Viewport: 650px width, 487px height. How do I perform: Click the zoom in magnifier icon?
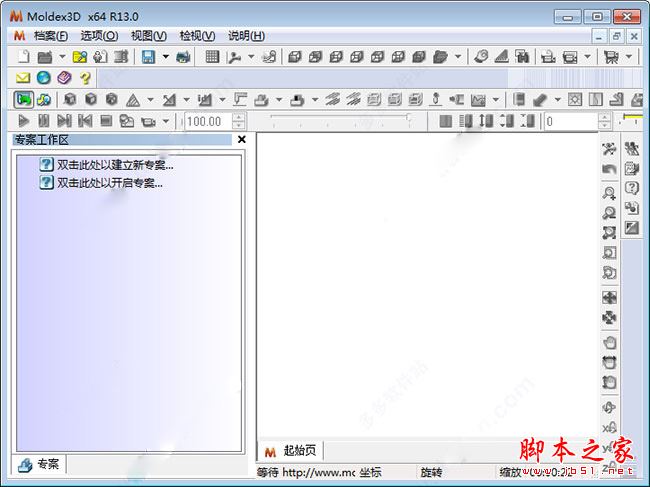609,193
